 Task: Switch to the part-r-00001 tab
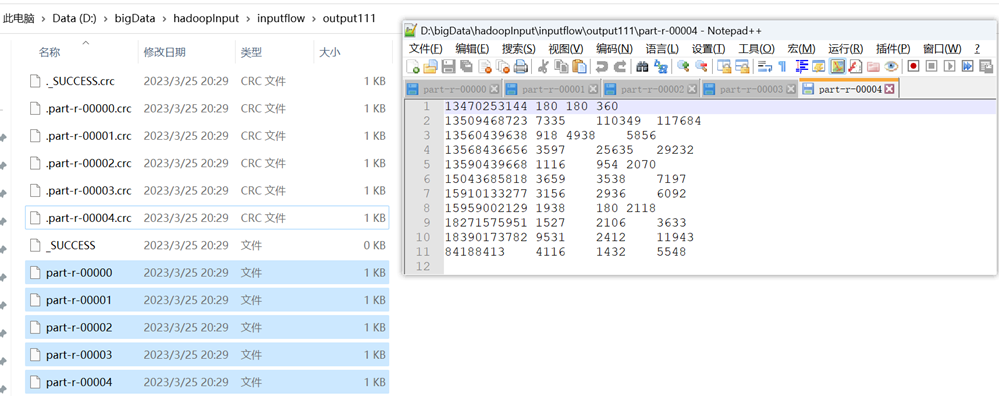pos(552,90)
